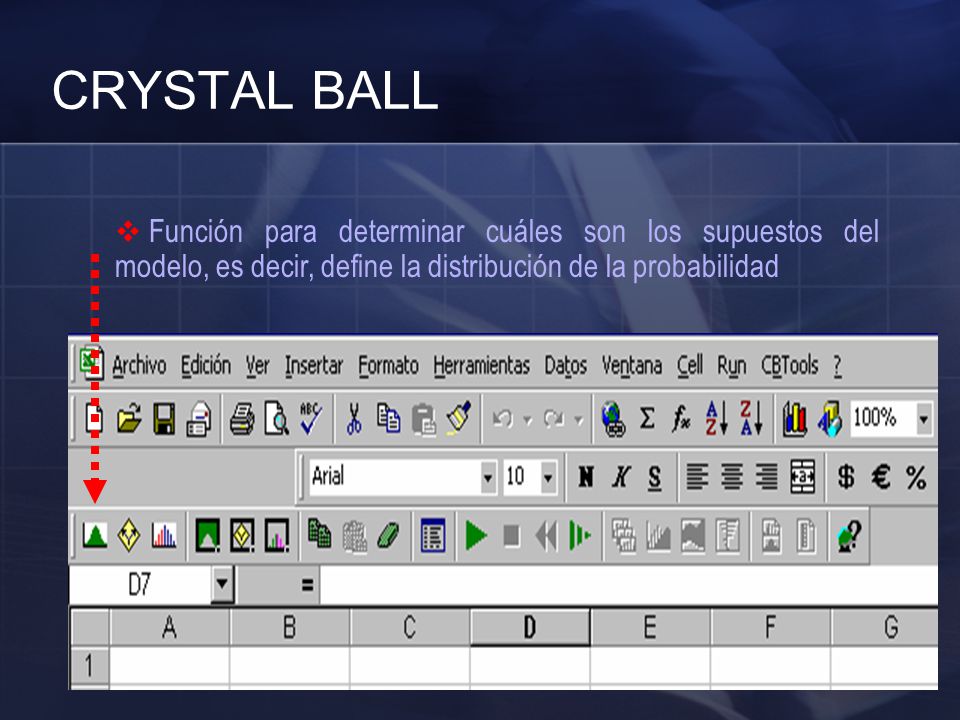Click the Define Assumption icon

(95, 536)
